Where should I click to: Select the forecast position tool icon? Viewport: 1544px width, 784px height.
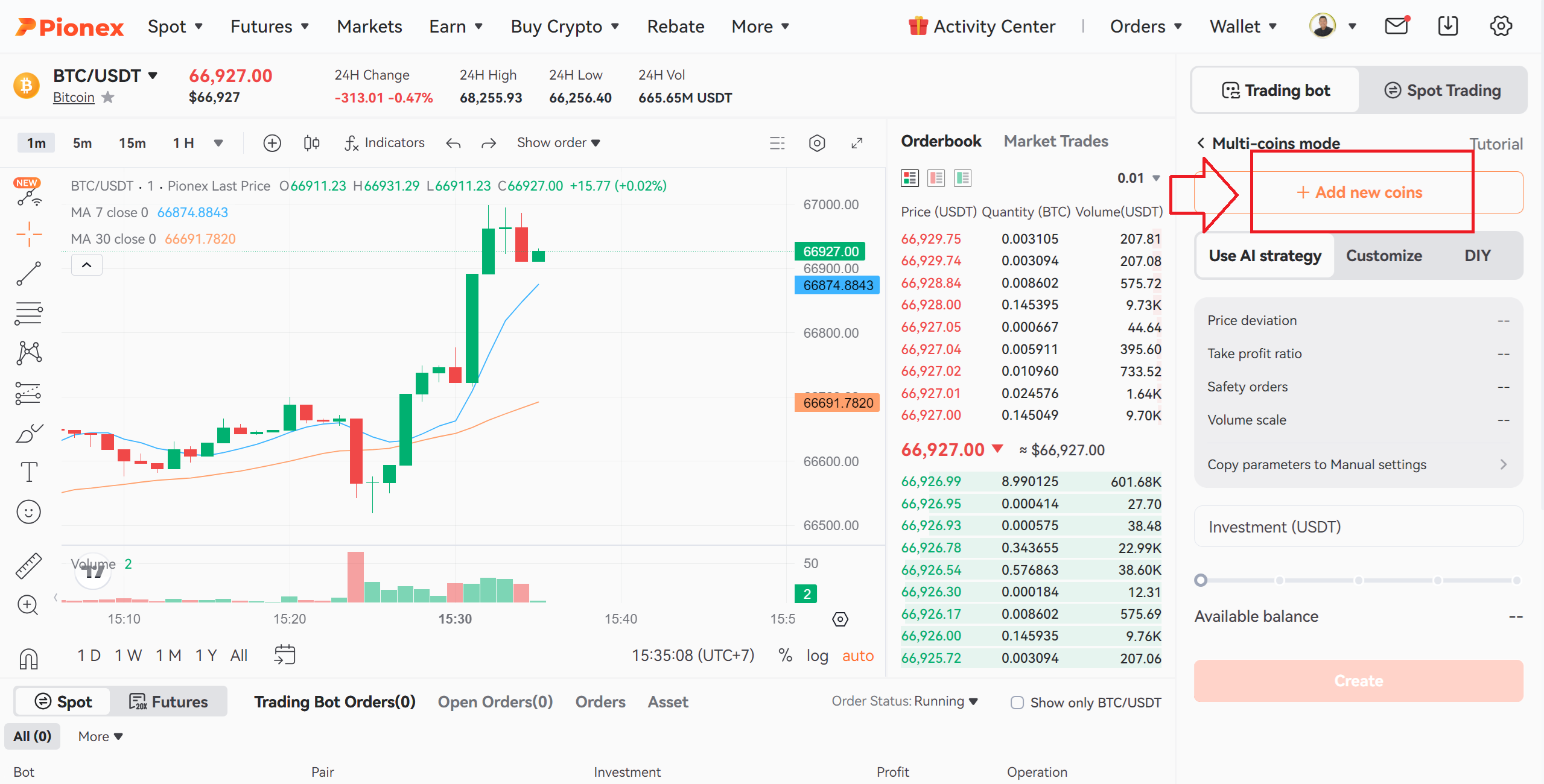click(x=28, y=393)
